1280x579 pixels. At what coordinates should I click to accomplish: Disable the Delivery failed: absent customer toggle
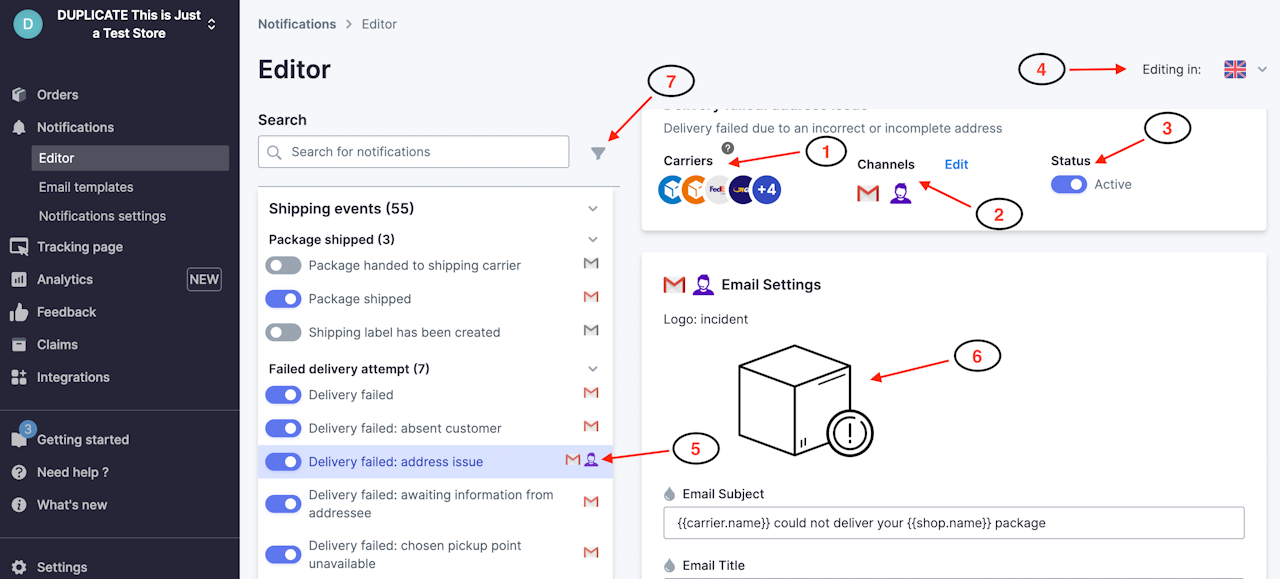click(x=283, y=428)
